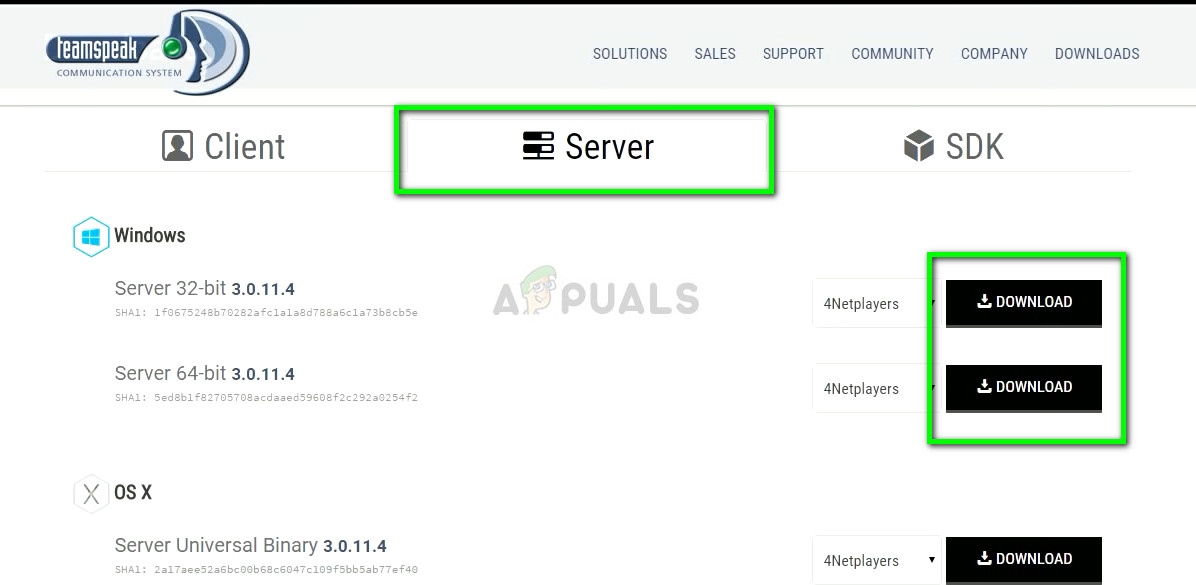
Task: Go to the Downloads page
Action: point(1097,54)
